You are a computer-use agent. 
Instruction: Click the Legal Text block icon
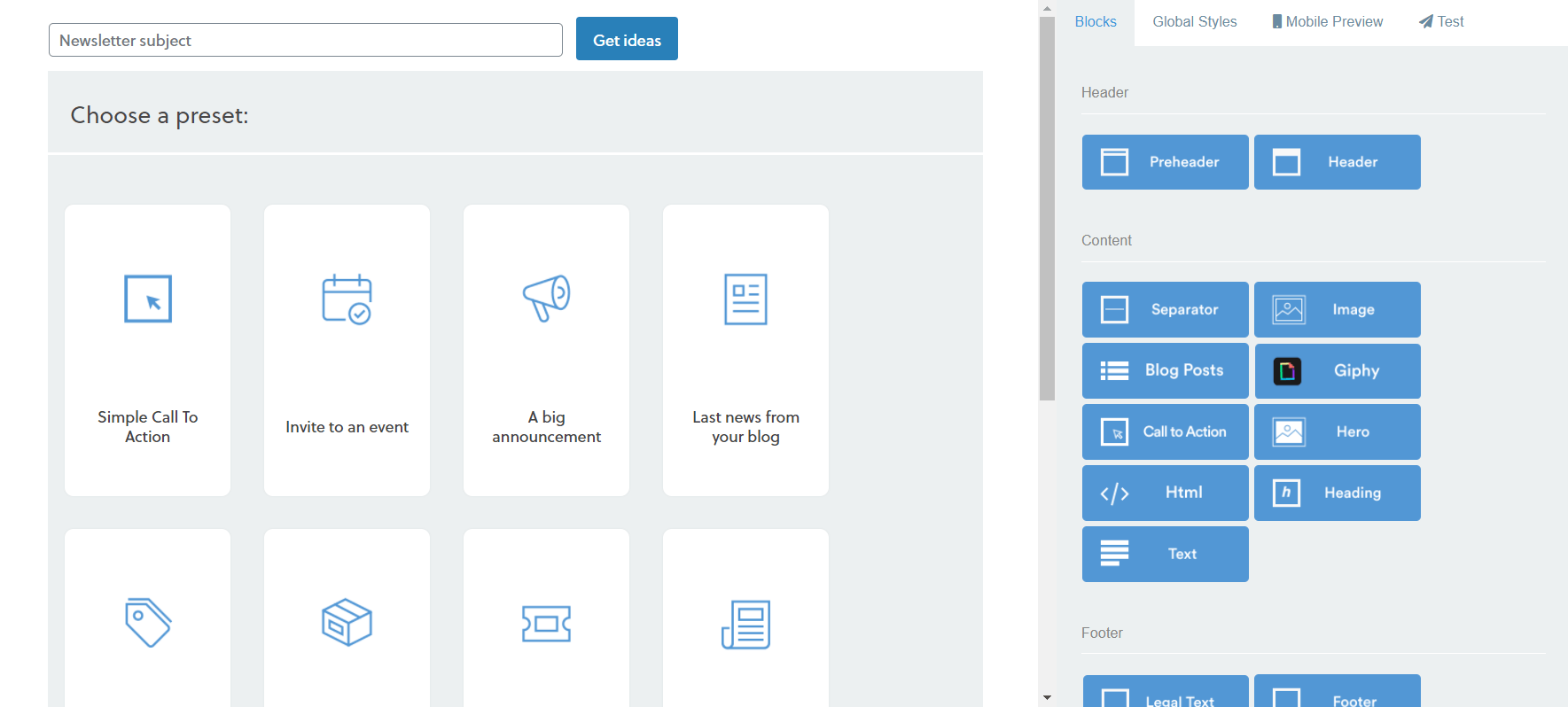1115,698
